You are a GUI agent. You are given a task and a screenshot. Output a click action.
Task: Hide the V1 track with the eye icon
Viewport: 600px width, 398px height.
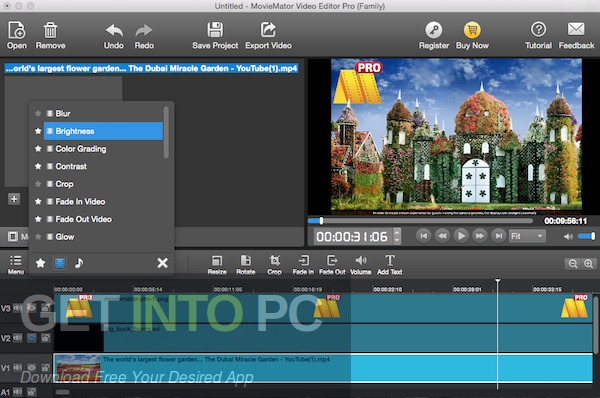tap(32, 368)
